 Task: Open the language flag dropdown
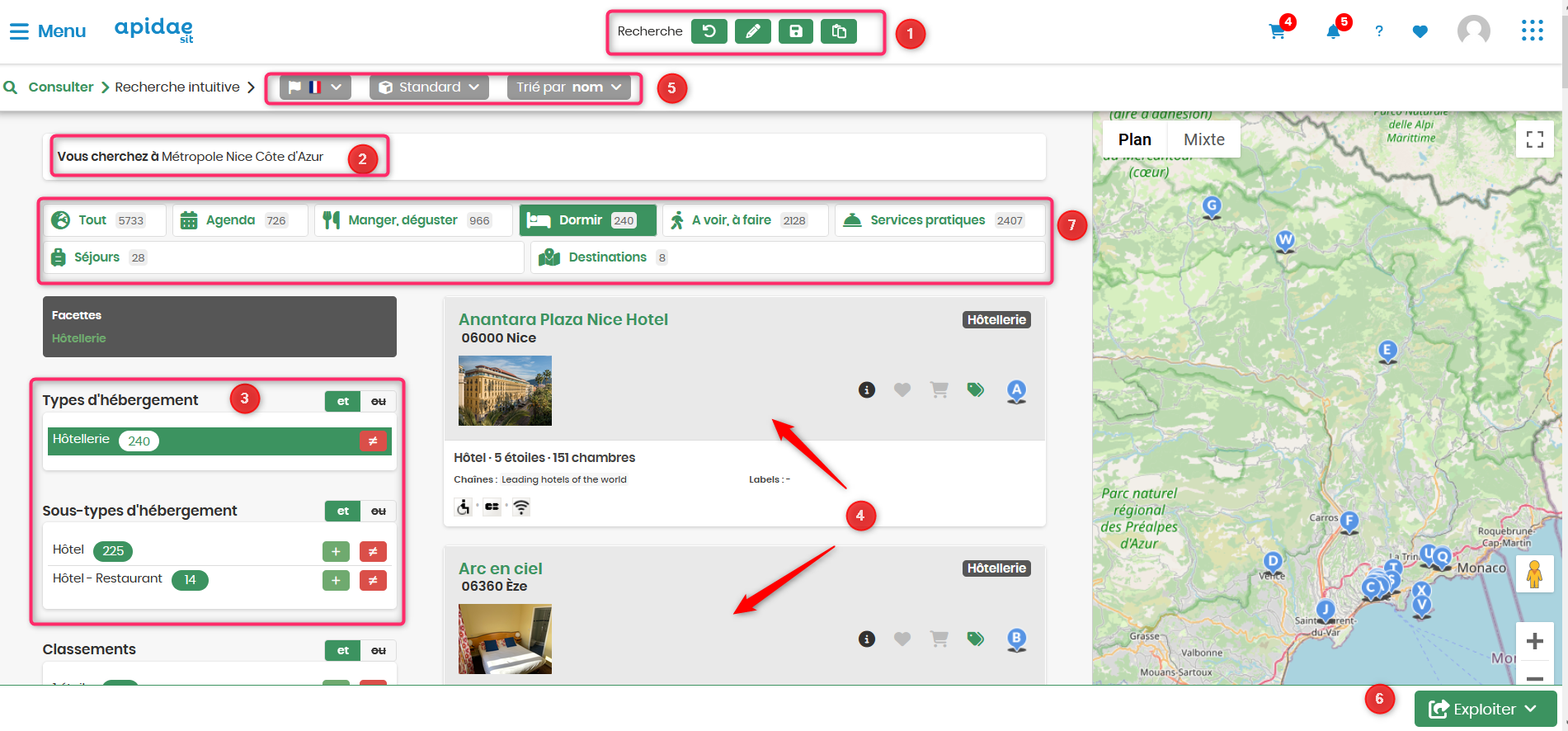coord(315,87)
